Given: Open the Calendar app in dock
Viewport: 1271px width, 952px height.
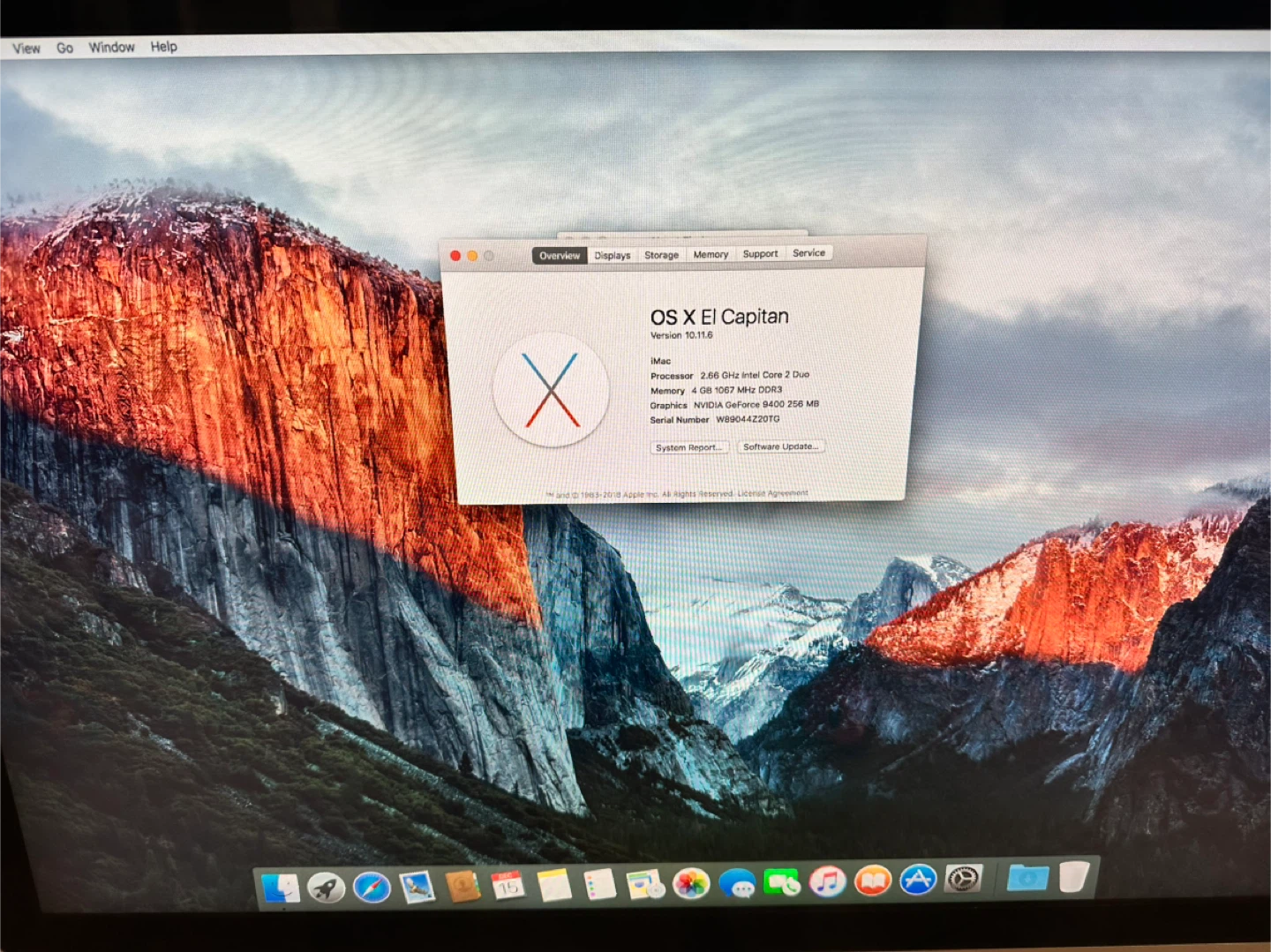Looking at the screenshot, I should [x=508, y=886].
